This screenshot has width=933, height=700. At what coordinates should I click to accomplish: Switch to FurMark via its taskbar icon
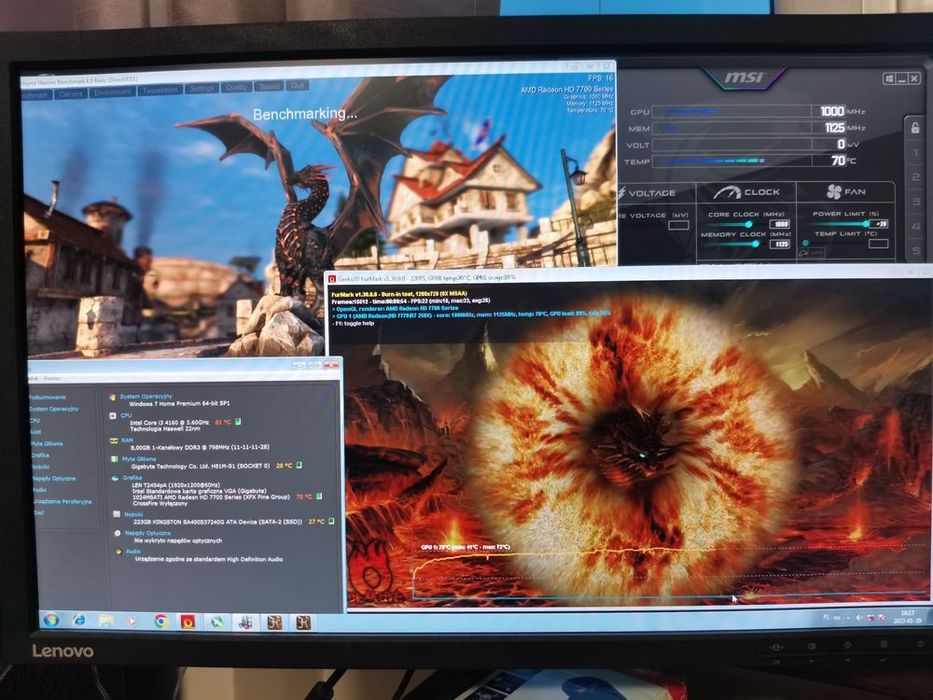click(x=187, y=623)
